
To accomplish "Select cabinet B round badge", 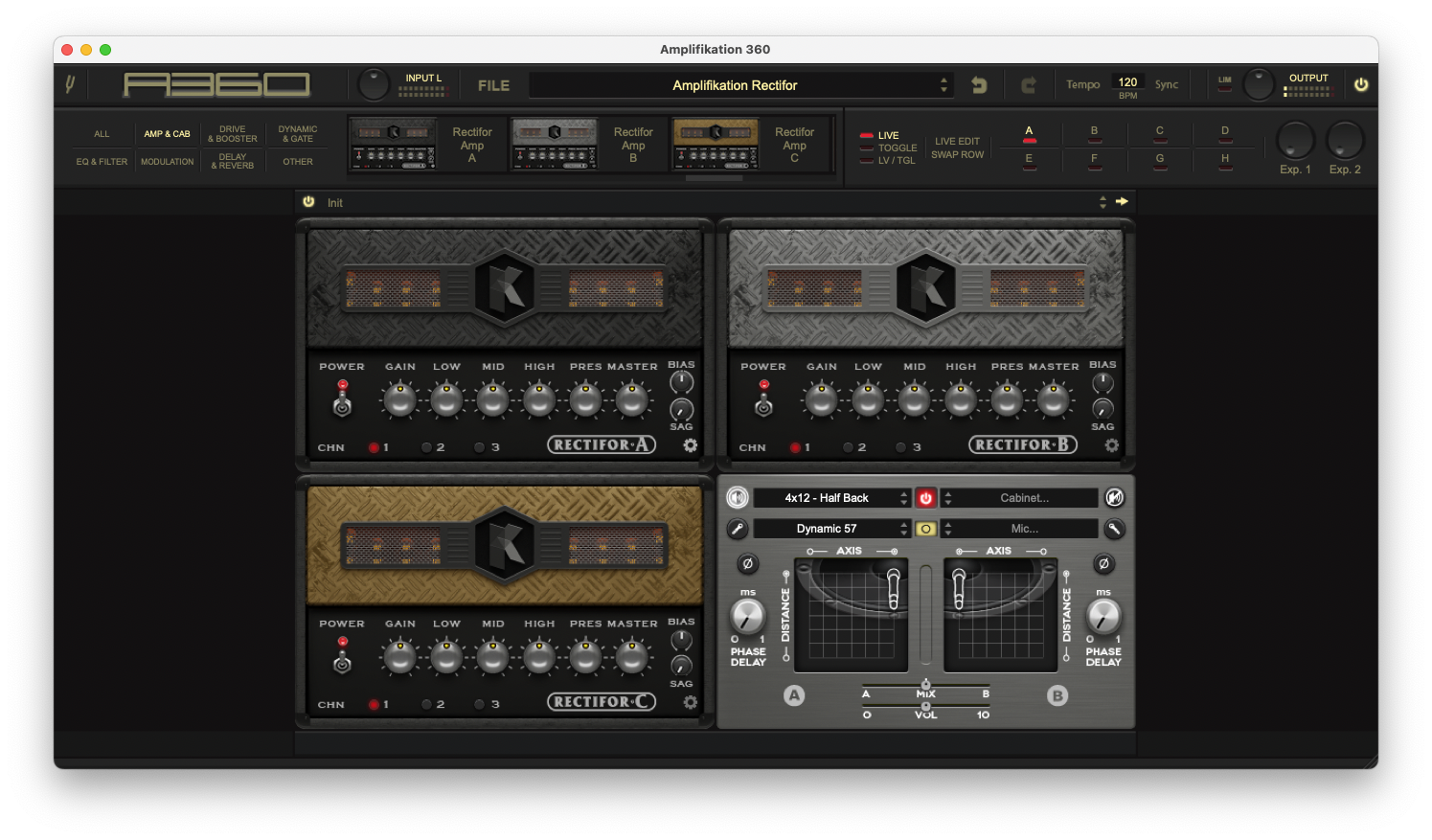I will [x=1057, y=696].
